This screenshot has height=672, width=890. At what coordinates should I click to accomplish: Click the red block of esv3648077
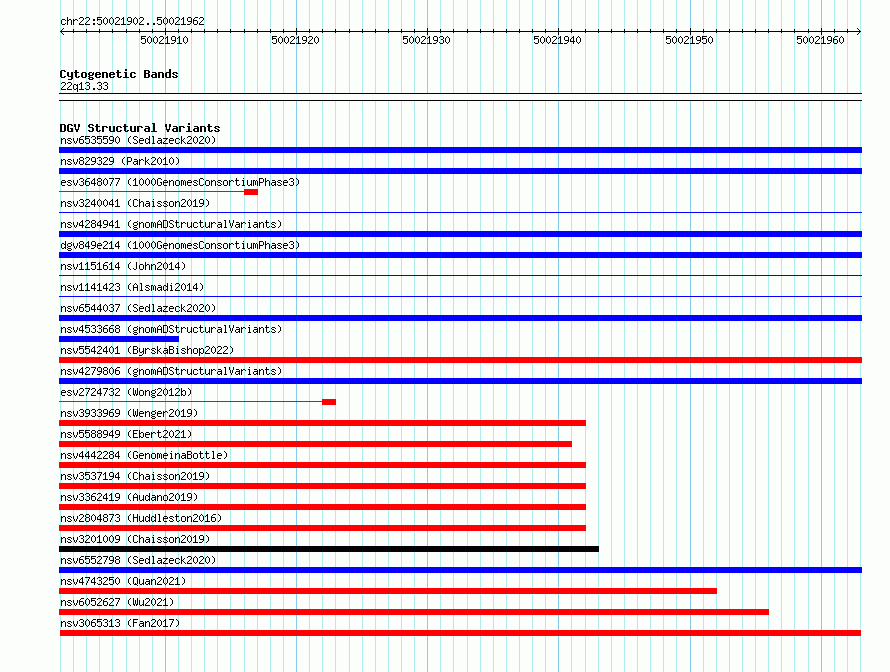click(x=251, y=192)
